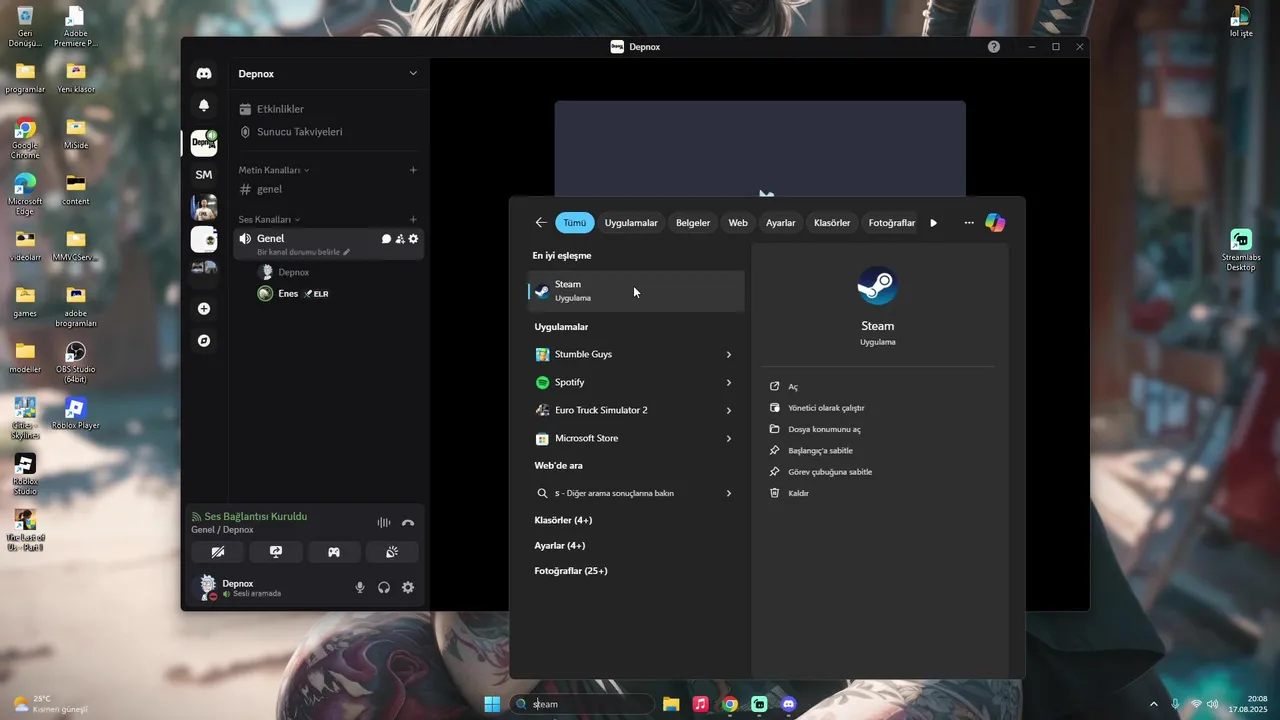
Task: Open search panel three-dots options
Action: (969, 223)
